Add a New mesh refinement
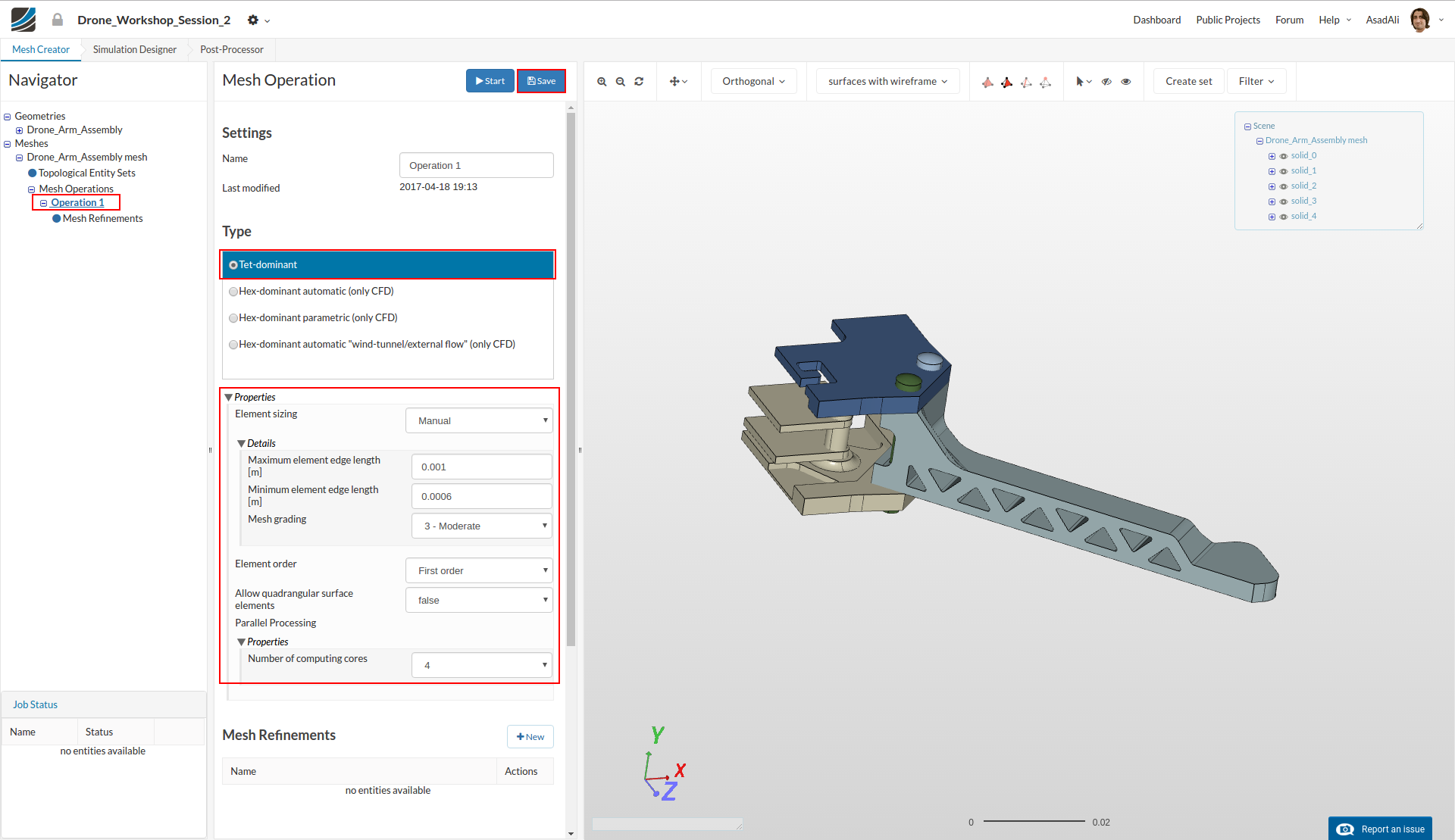This screenshot has height=840, width=1455. point(530,737)
